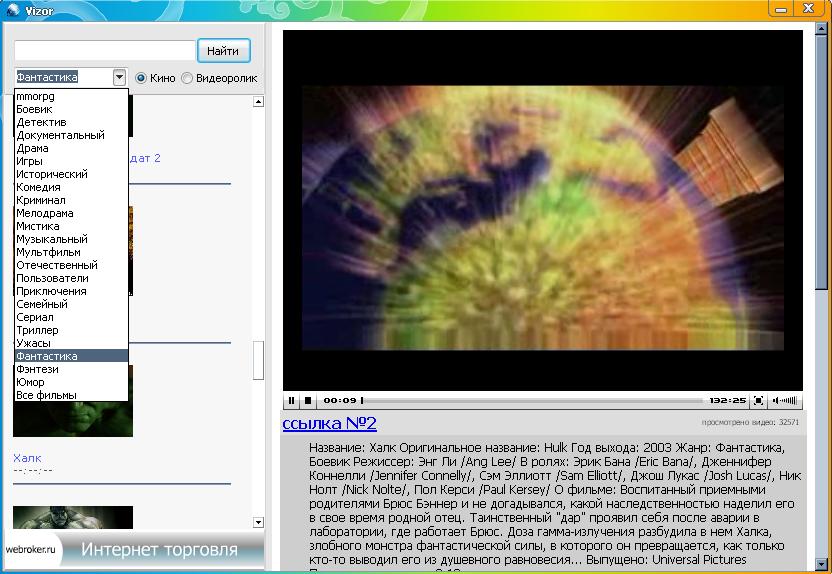The height and width of the screenshot is (574, 832).
Task: Open the ссылка №2 link
Action: 330,423
